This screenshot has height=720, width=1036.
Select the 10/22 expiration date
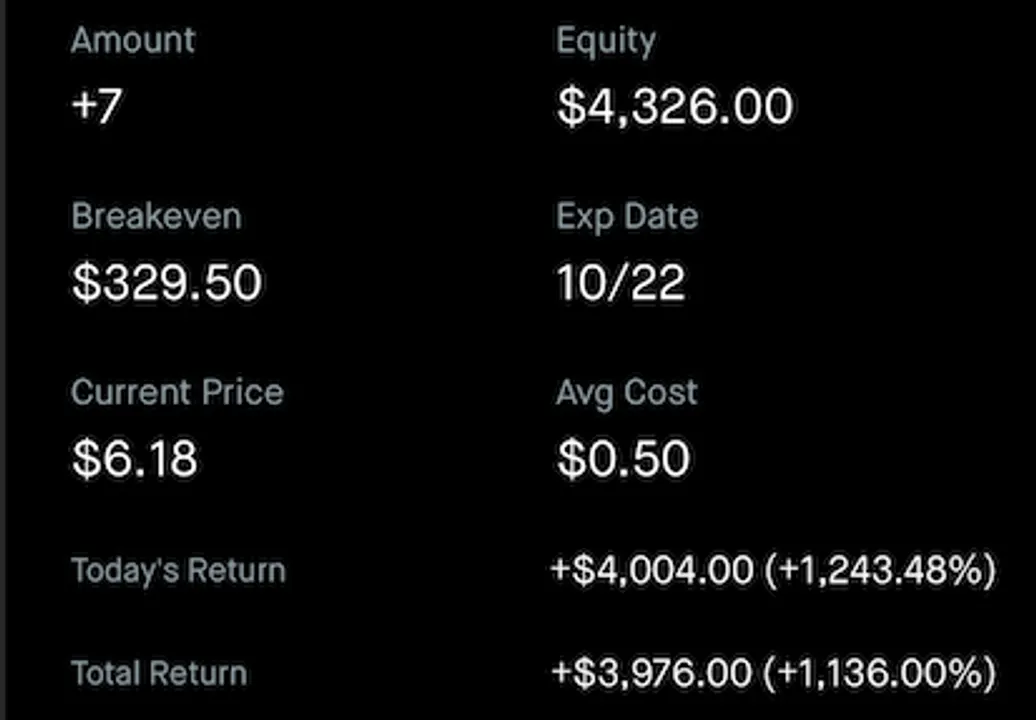coord(620,283)
